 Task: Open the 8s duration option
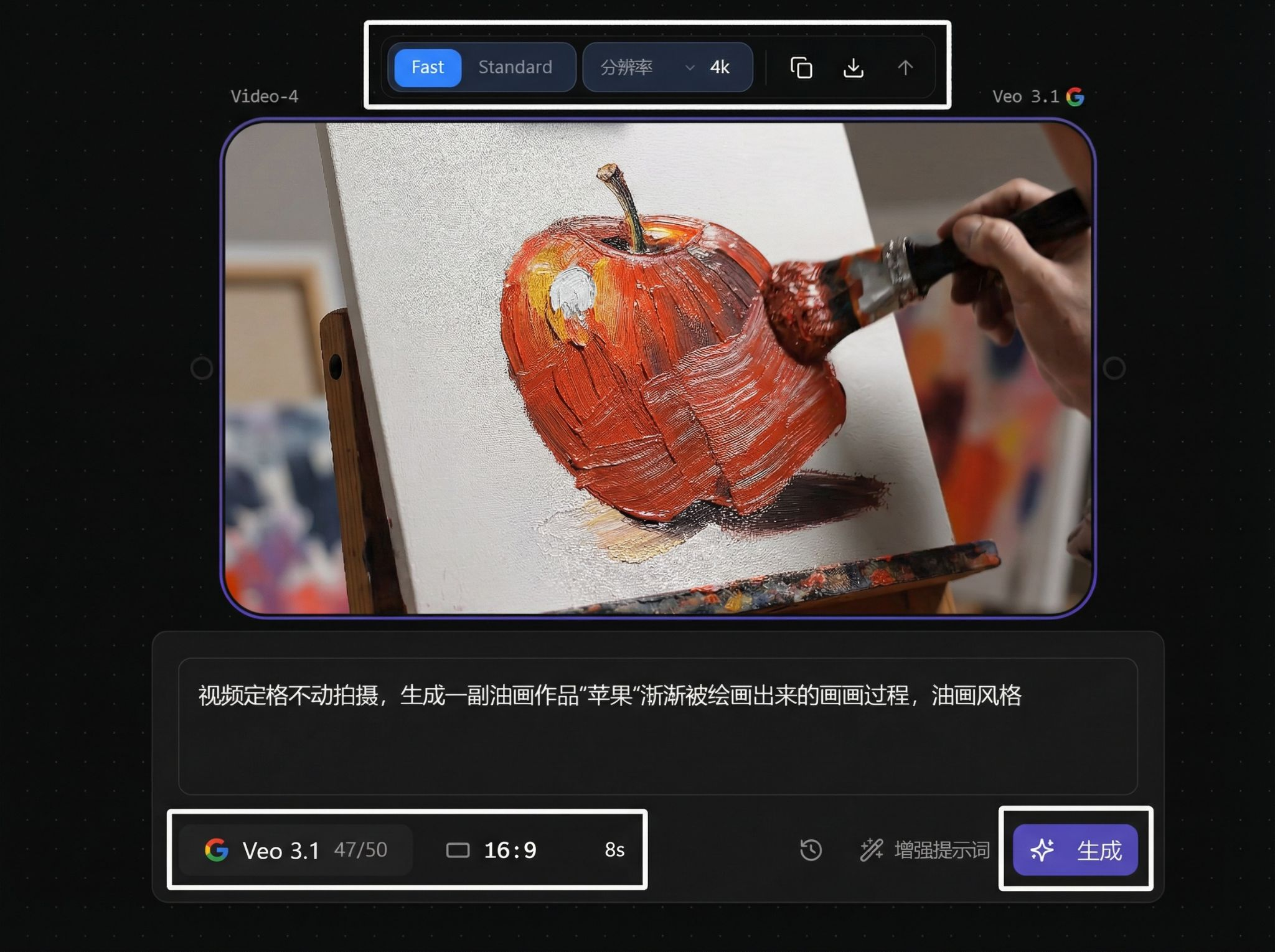[x=615, y=849]
